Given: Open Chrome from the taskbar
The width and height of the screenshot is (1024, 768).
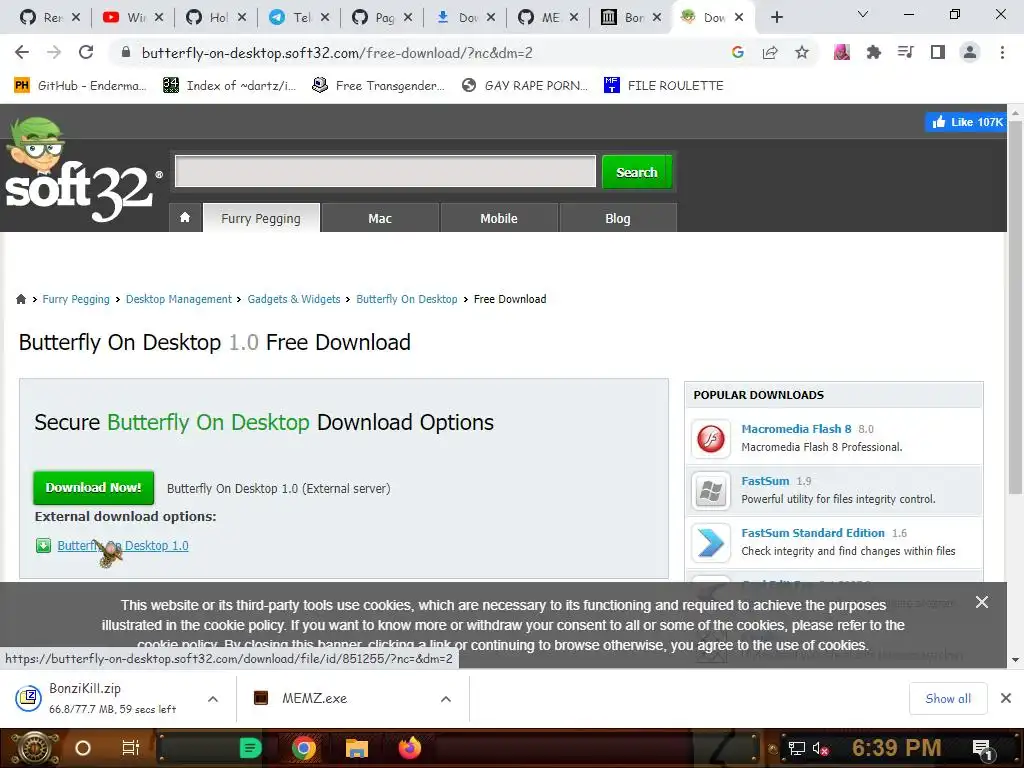Looking at the screenshot, I should [x=304, y=748].
